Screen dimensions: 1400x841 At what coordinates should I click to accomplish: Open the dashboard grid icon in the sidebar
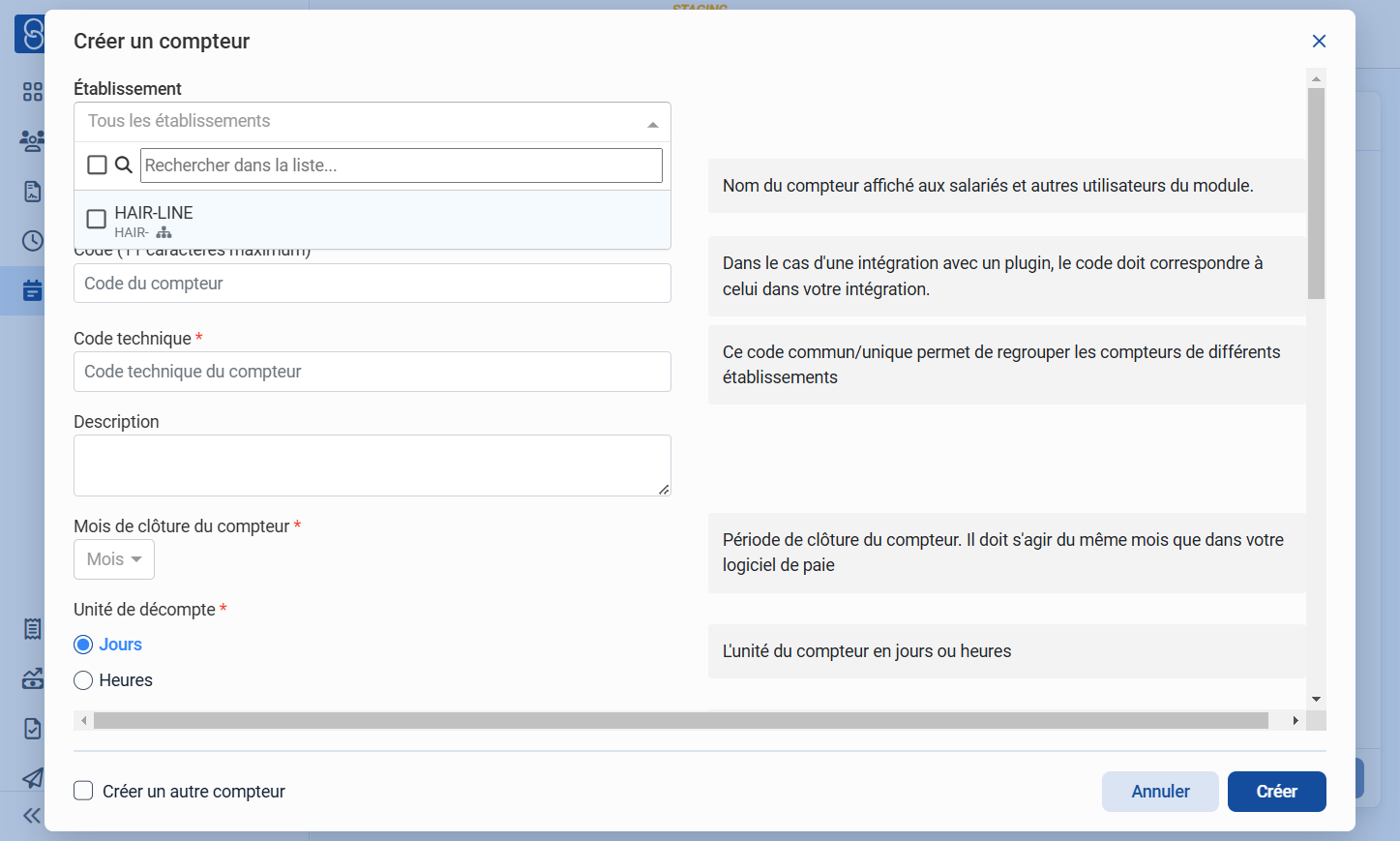pos(33,91)
